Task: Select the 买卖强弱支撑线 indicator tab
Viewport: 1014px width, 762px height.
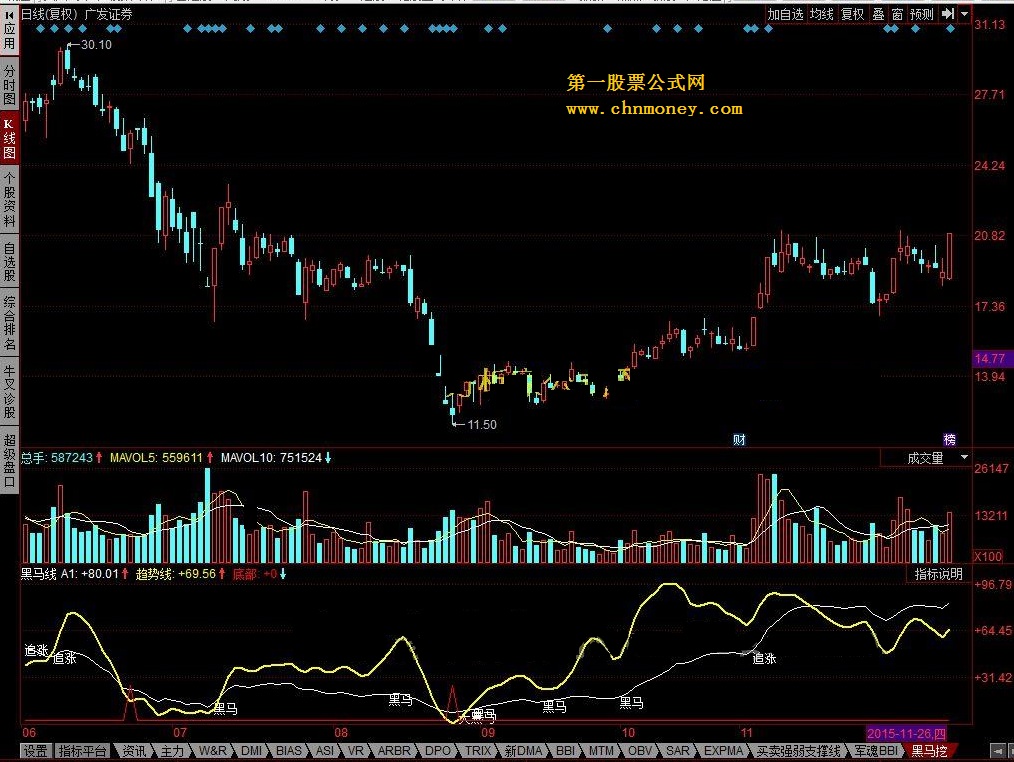Action: [x=798, y=751]
